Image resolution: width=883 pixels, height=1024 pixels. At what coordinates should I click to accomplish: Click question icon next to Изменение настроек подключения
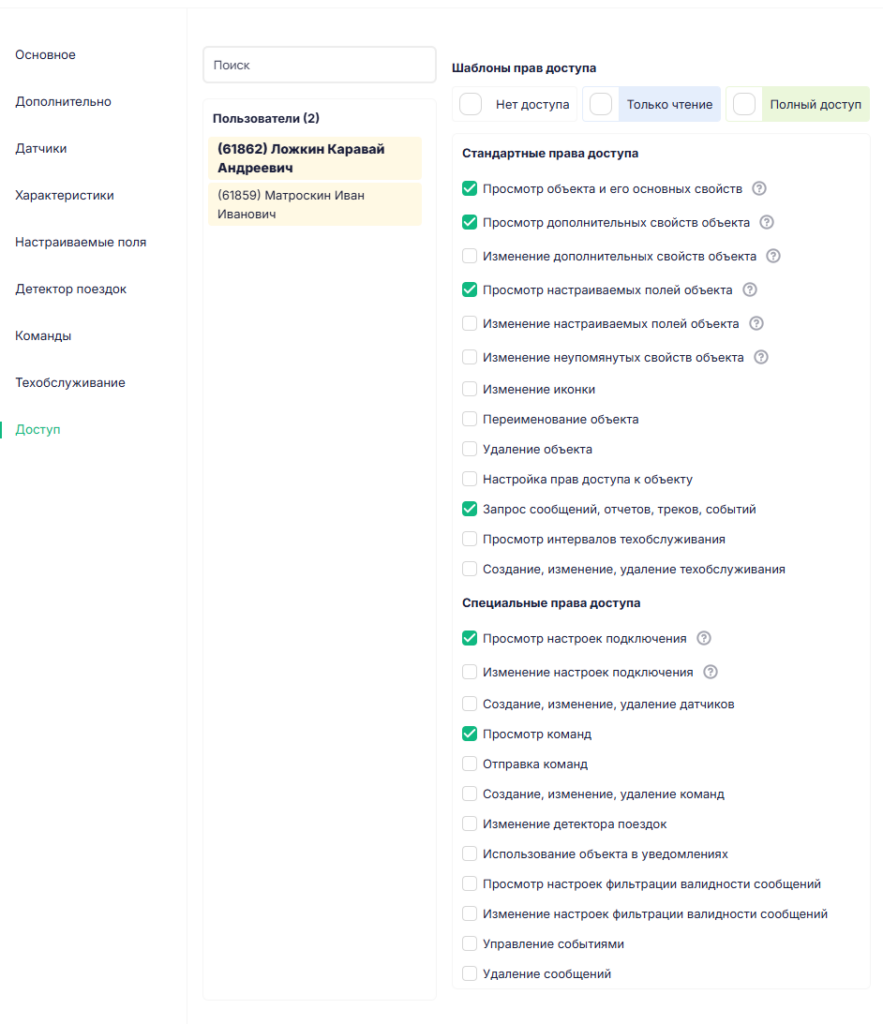click(x=711, y=672)
